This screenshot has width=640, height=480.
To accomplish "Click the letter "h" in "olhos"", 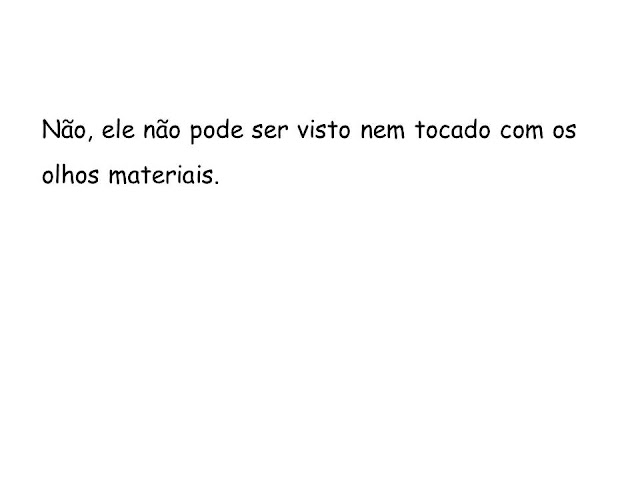I will click(x=67, y=174).
